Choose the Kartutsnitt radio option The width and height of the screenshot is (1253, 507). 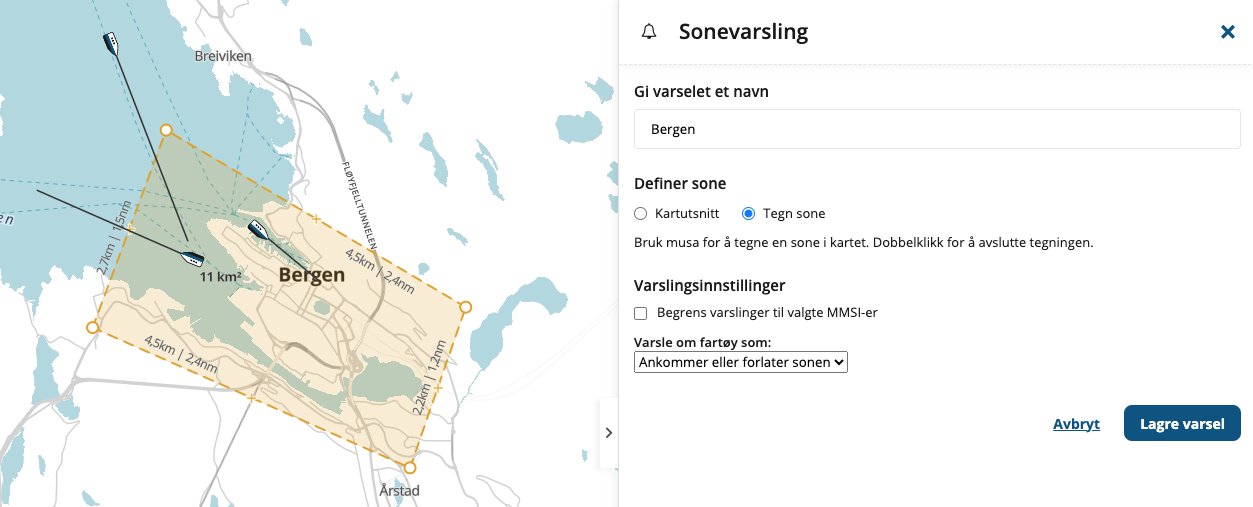[642, 214]
